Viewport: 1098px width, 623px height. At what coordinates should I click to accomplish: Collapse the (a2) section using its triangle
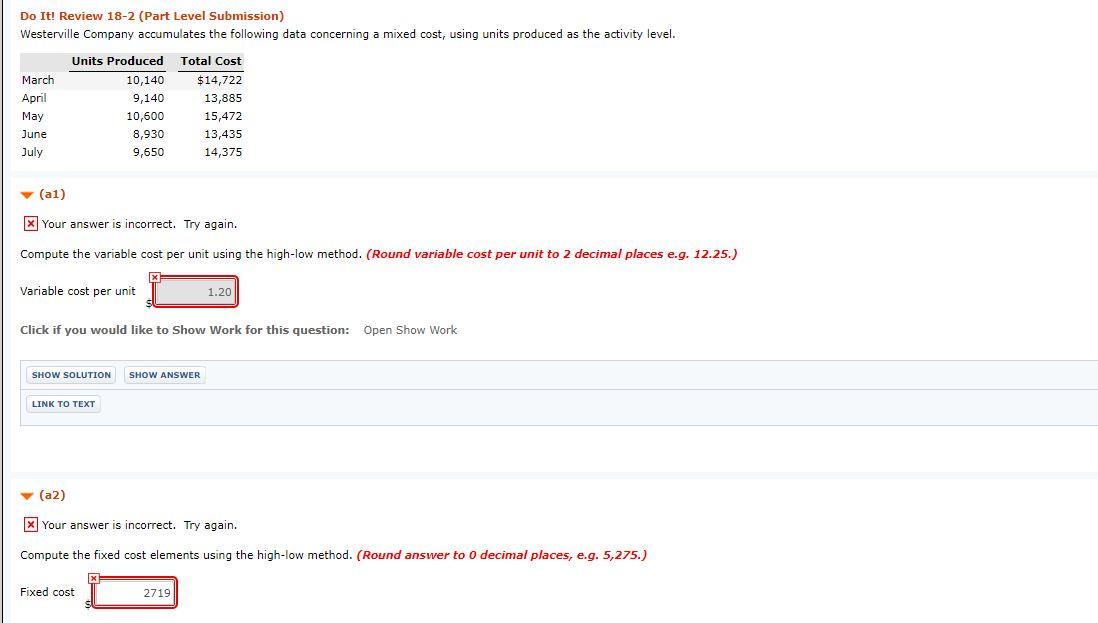coord(25,494)
